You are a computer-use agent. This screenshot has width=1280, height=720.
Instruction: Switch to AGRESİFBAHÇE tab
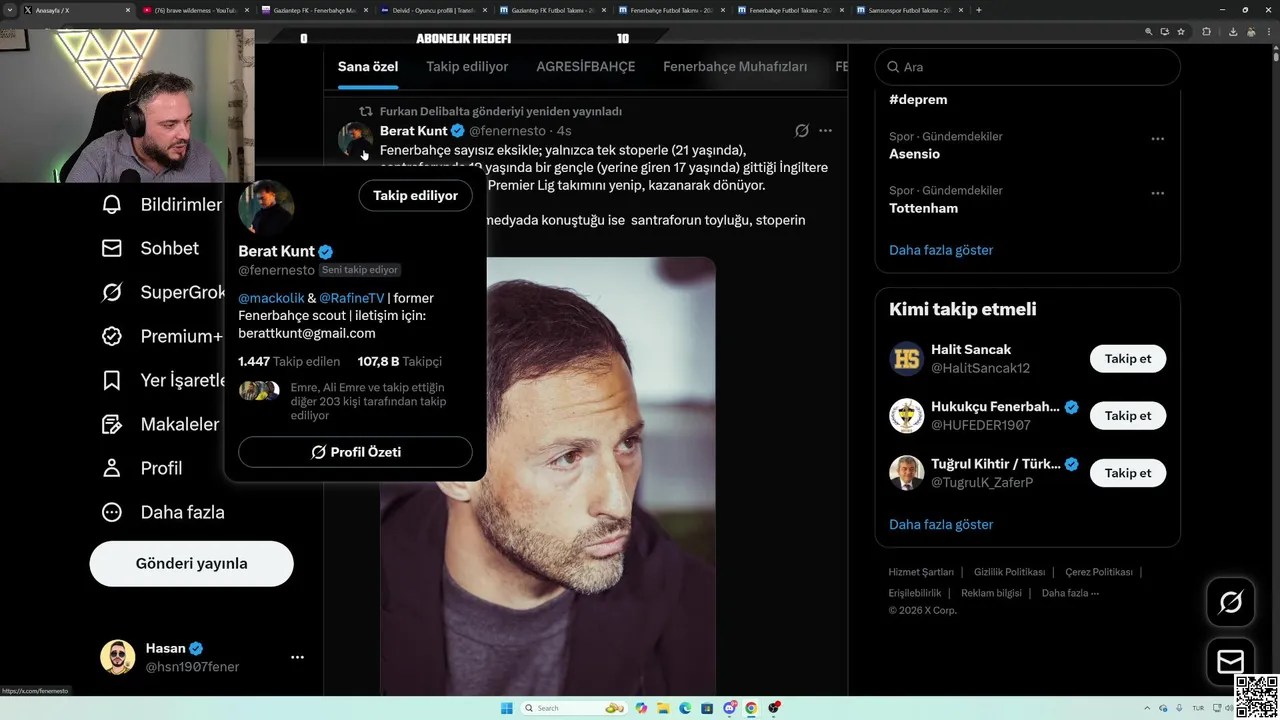(x=586, y=67)
